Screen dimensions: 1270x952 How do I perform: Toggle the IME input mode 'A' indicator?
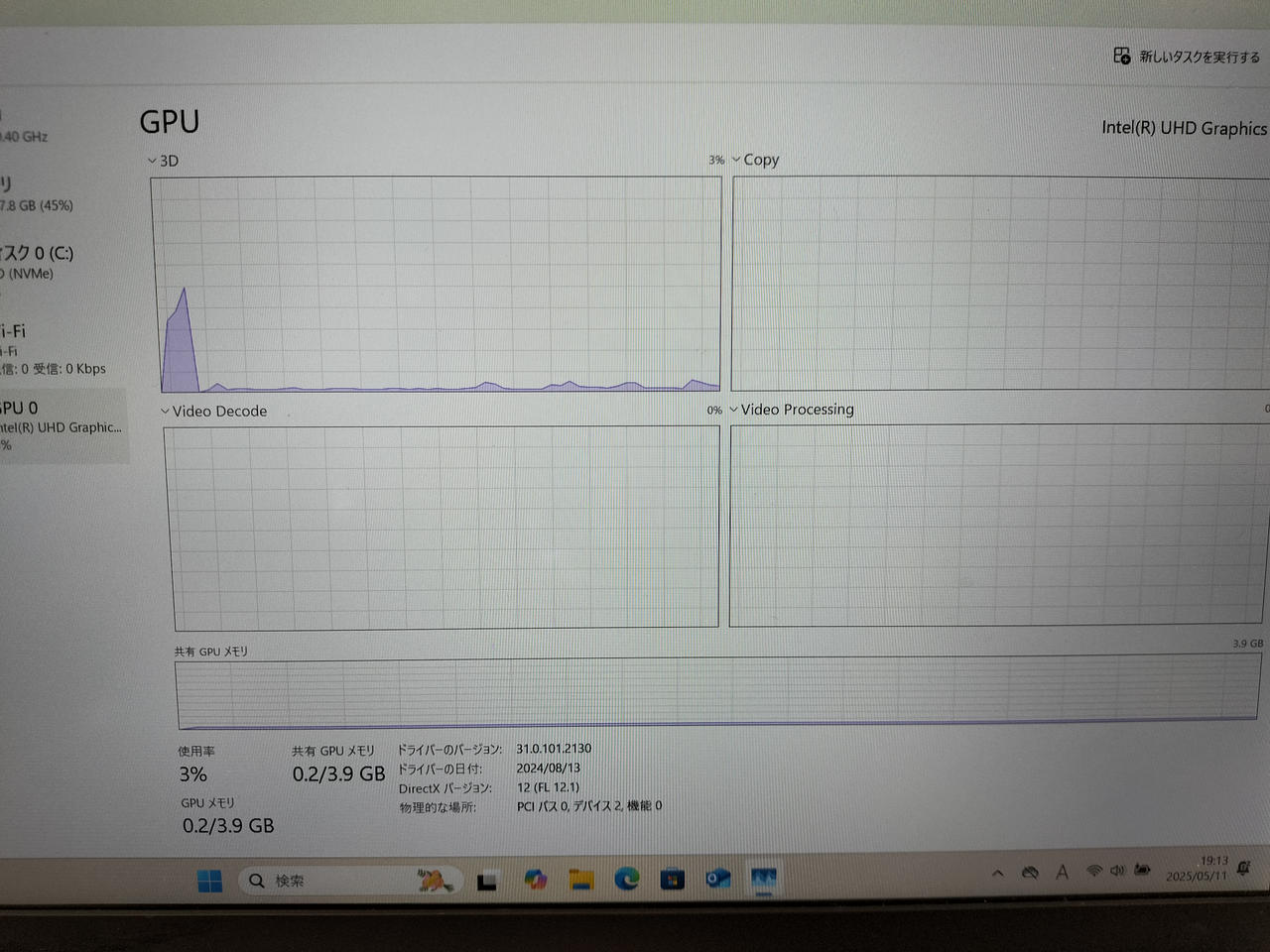(1062, 872)
